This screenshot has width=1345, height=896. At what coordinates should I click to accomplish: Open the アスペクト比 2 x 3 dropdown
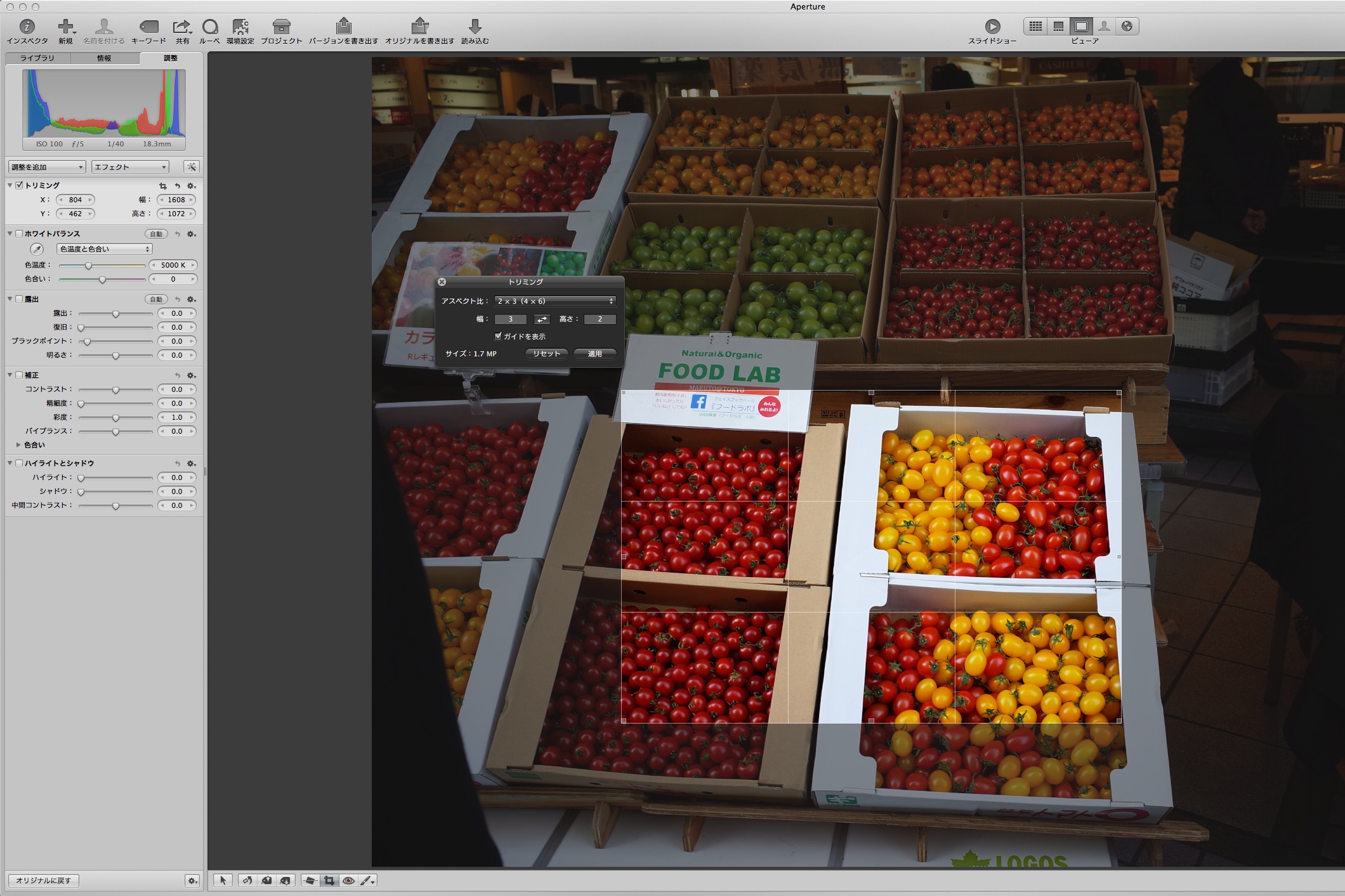click(555, 301)
